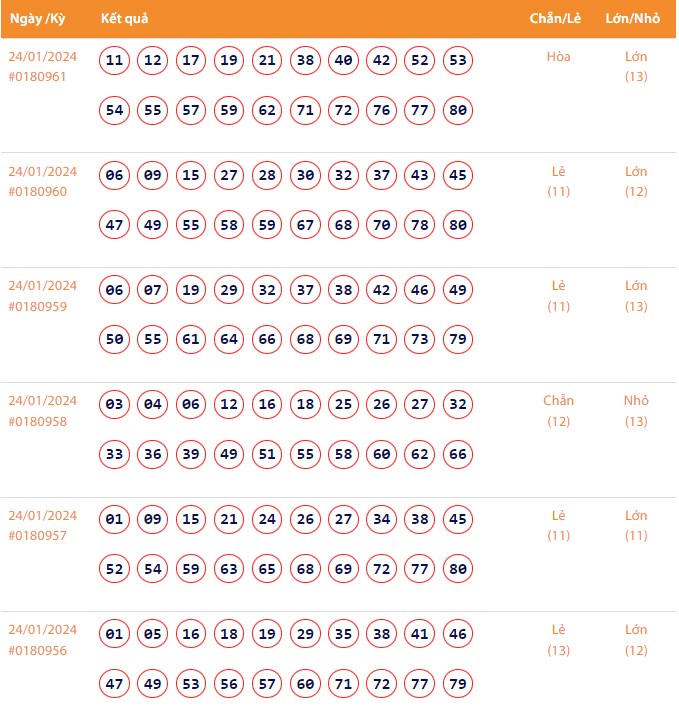Select ball 53 in draw #0180961
This screenshot has height=717, width=679.
click(x=458, y=60)
